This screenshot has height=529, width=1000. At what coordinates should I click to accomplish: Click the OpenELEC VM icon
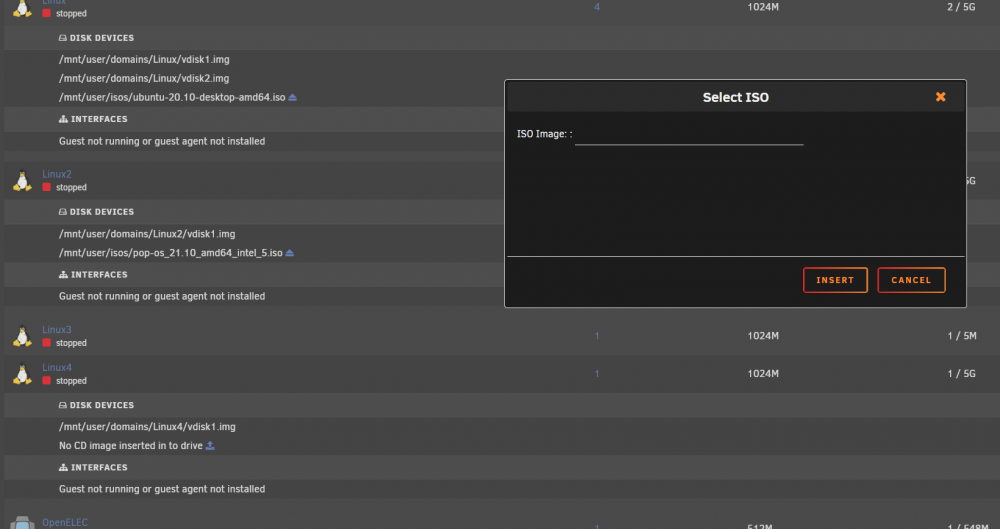[x=22, y=523]
